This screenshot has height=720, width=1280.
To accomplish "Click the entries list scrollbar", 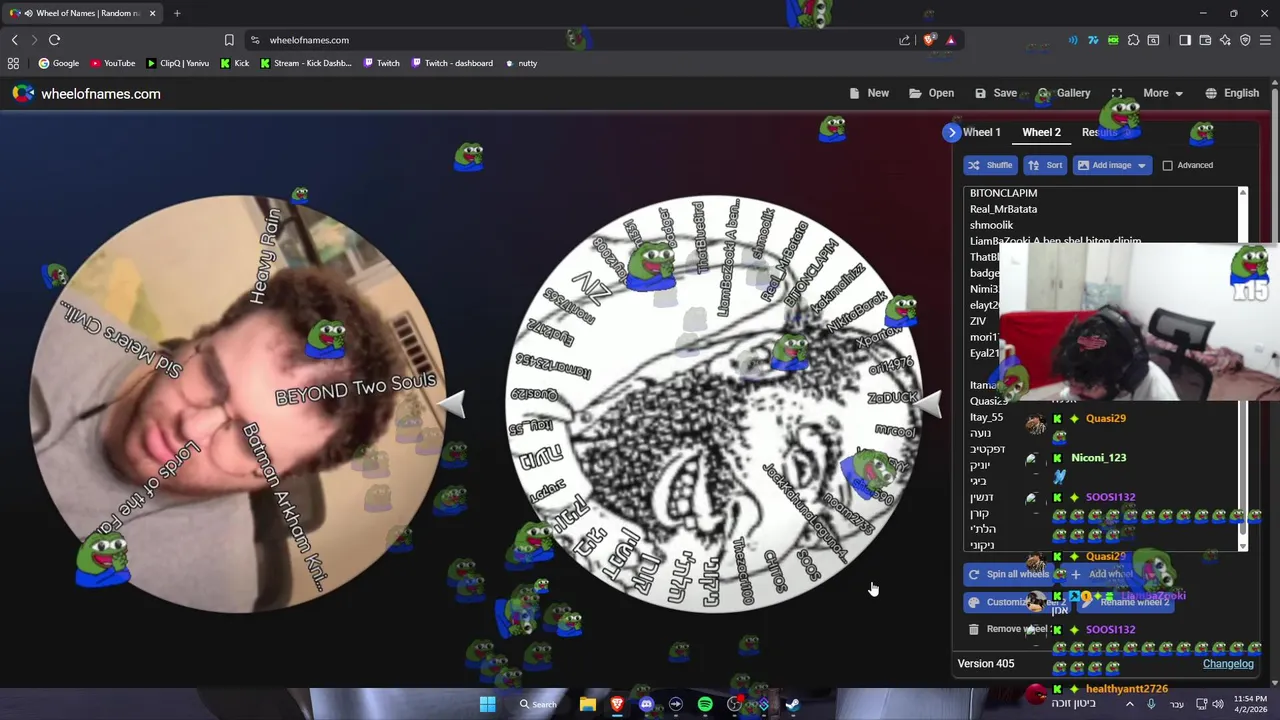I will (1243, 368).
